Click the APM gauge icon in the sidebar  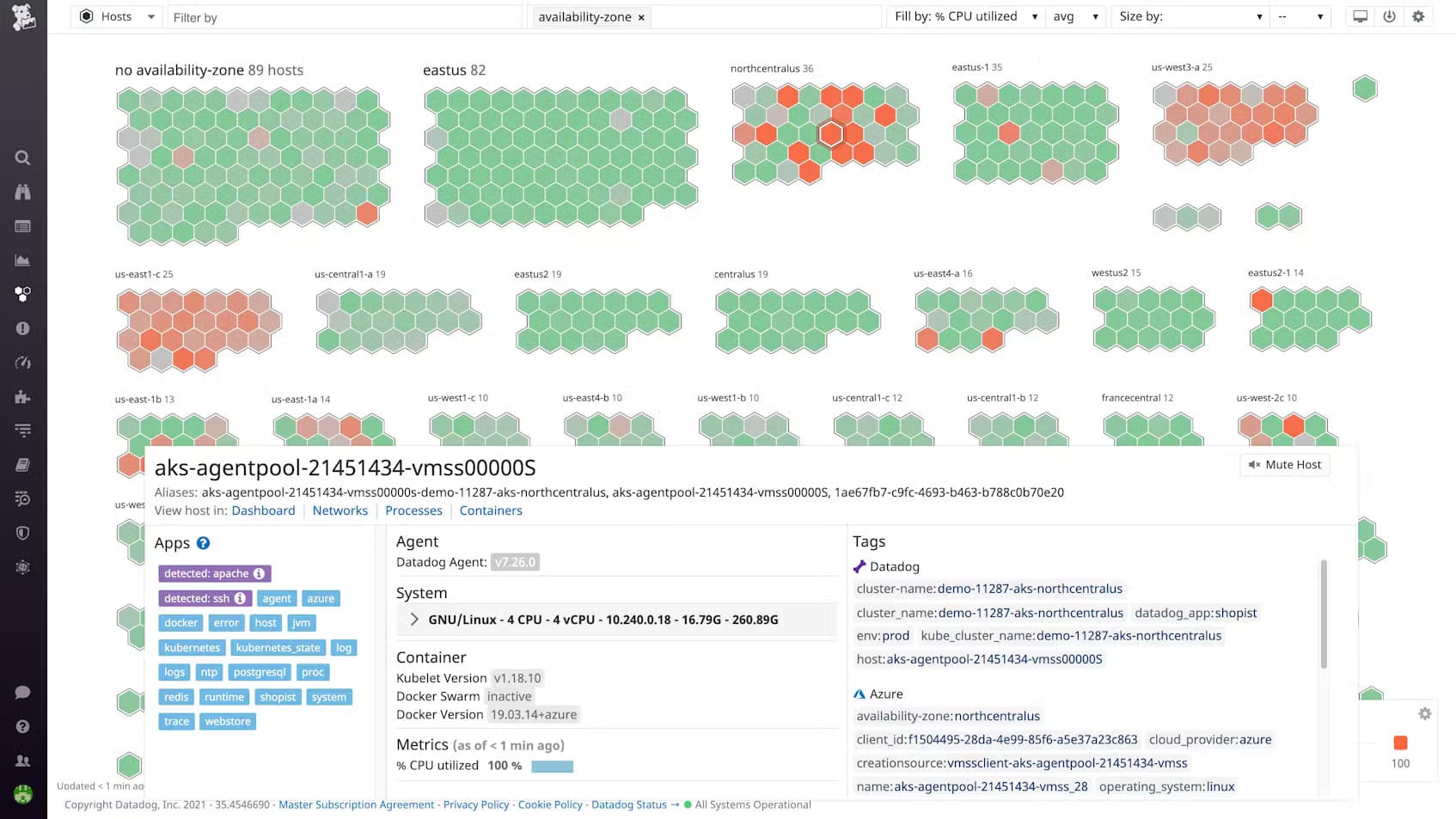(x=22, y=362)
